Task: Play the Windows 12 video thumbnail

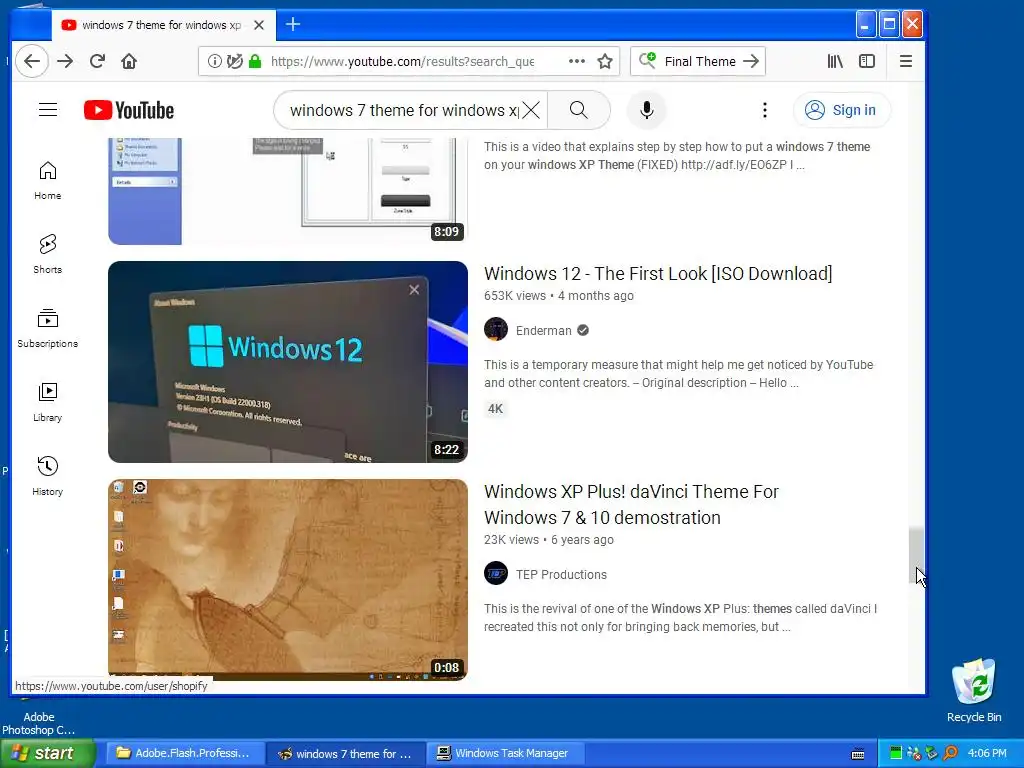Action: (287, 362)
